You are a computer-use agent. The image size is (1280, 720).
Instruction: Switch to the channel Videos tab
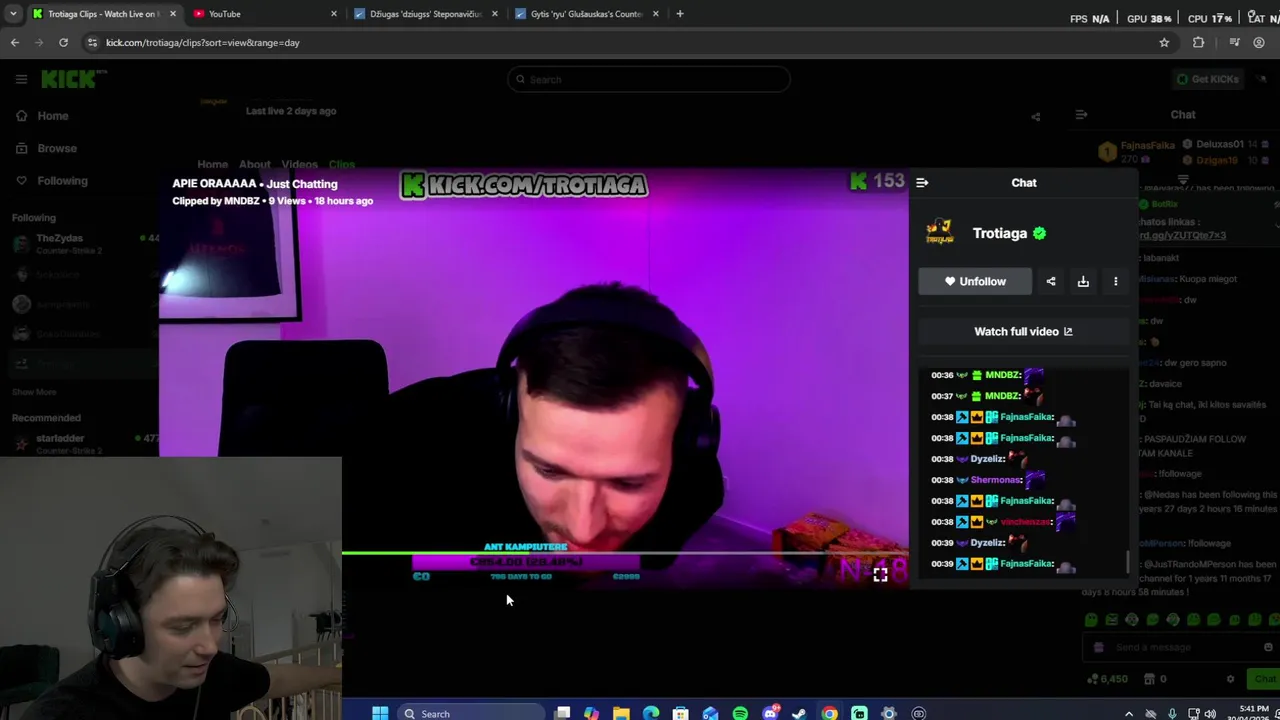point(299,164)
